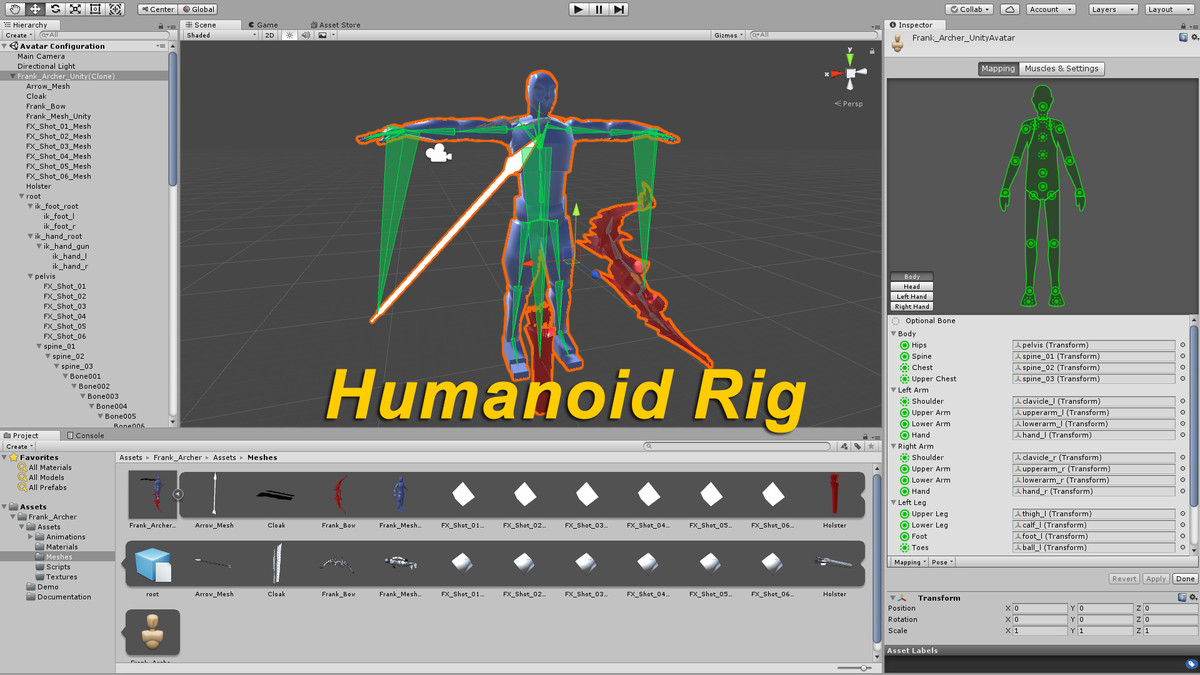Viewport: 1200px width, 675px height.
Task: Open the Layers dropdown
Action: pyautogui.click(x=1112, y=9)
